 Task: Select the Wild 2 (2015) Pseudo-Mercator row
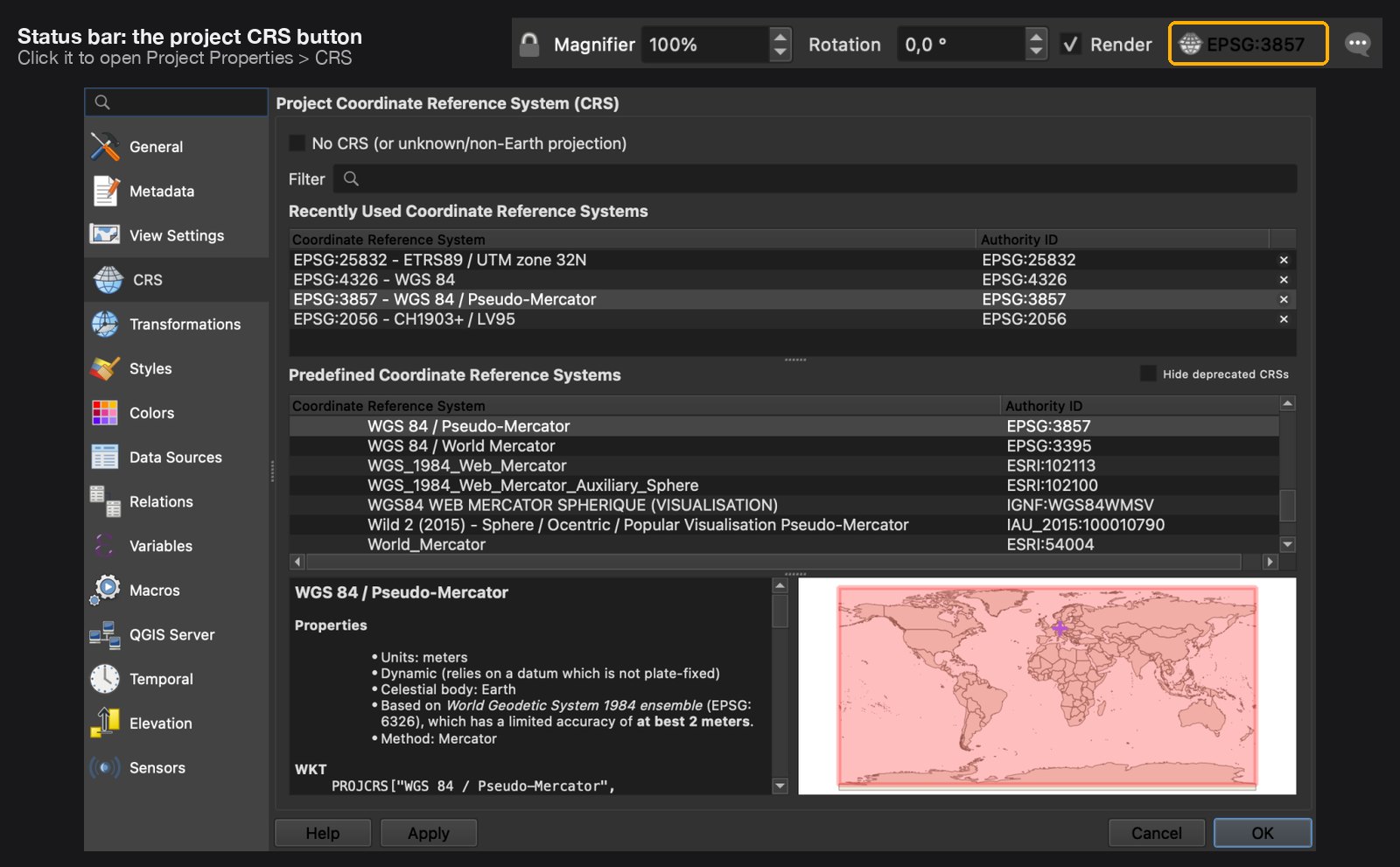tap(784, 525)
